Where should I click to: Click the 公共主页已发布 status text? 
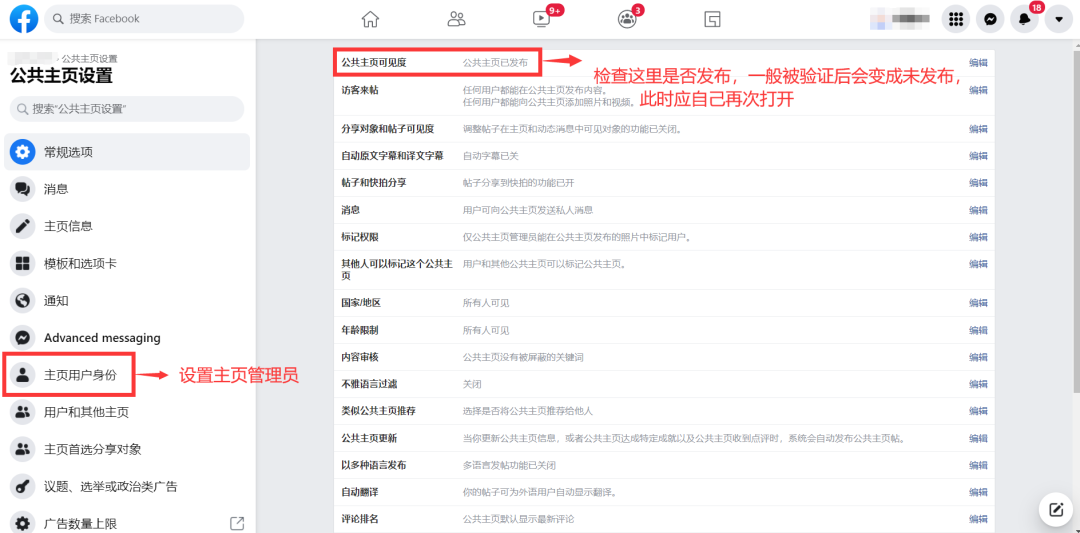tap(495, 63)
